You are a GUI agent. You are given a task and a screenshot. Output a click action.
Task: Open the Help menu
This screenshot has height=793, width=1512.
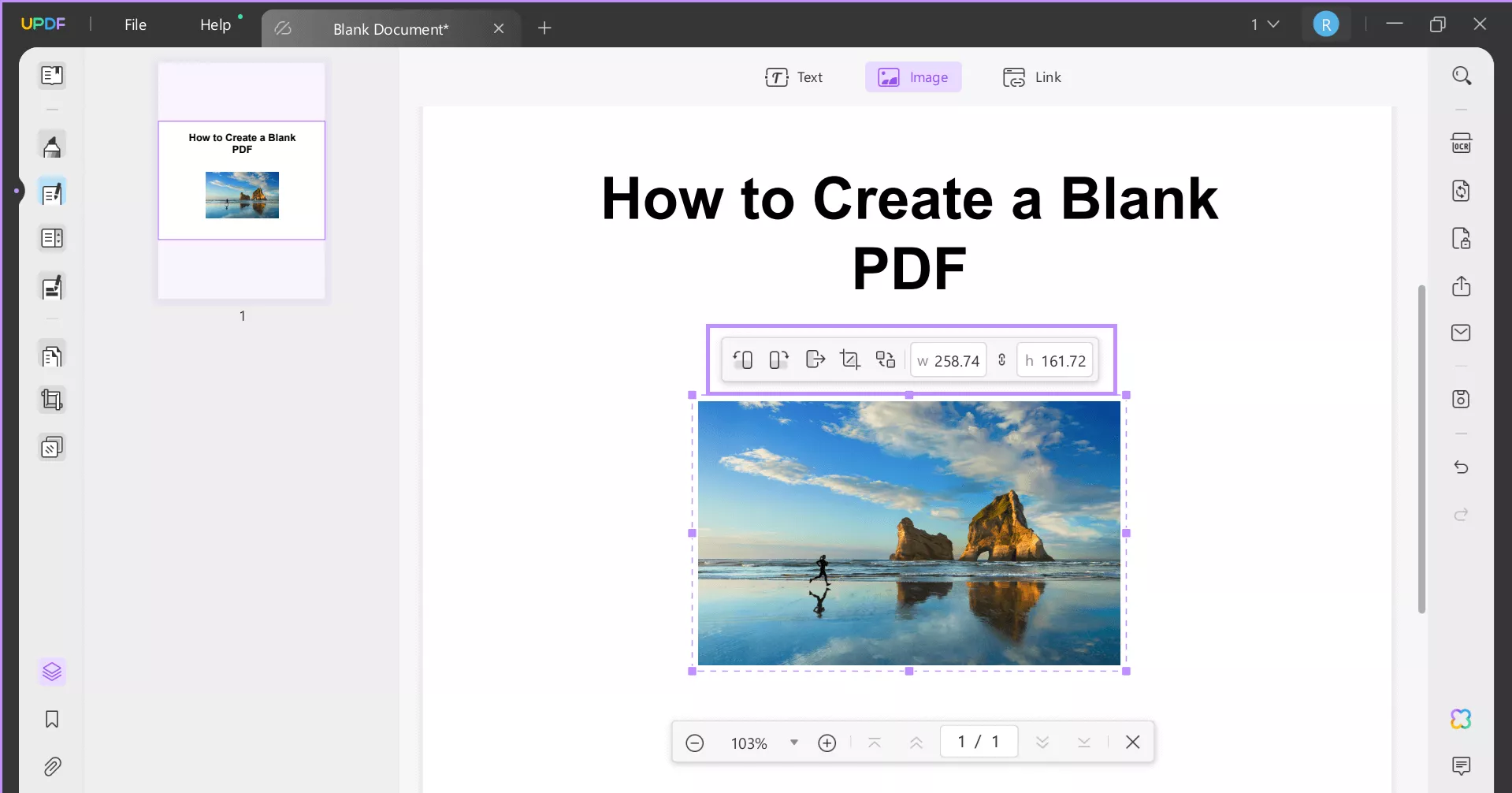coord(215,24)
